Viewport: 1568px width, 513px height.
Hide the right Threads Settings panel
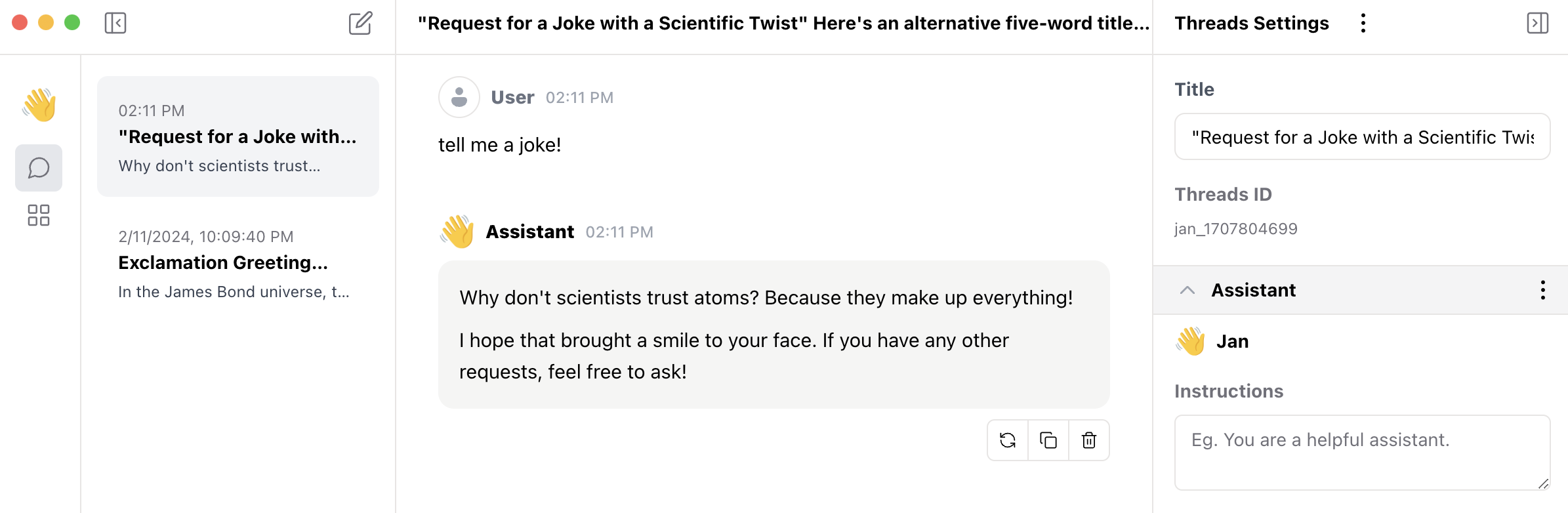pyautogui.click(x=1537, y=24)
